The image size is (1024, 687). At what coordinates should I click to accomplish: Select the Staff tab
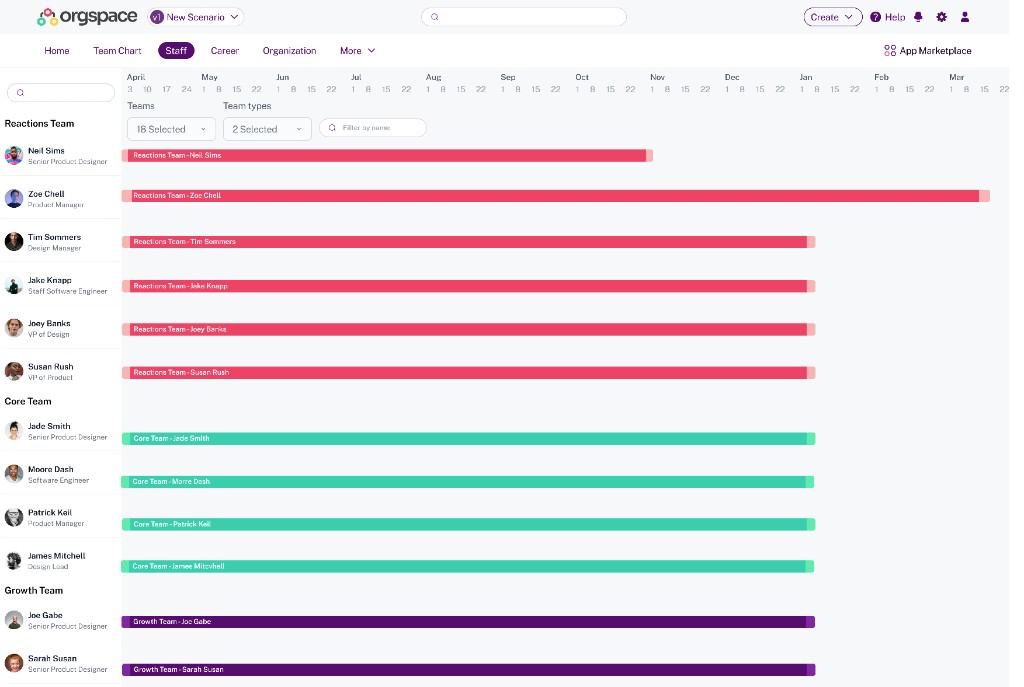coord(176,50)
